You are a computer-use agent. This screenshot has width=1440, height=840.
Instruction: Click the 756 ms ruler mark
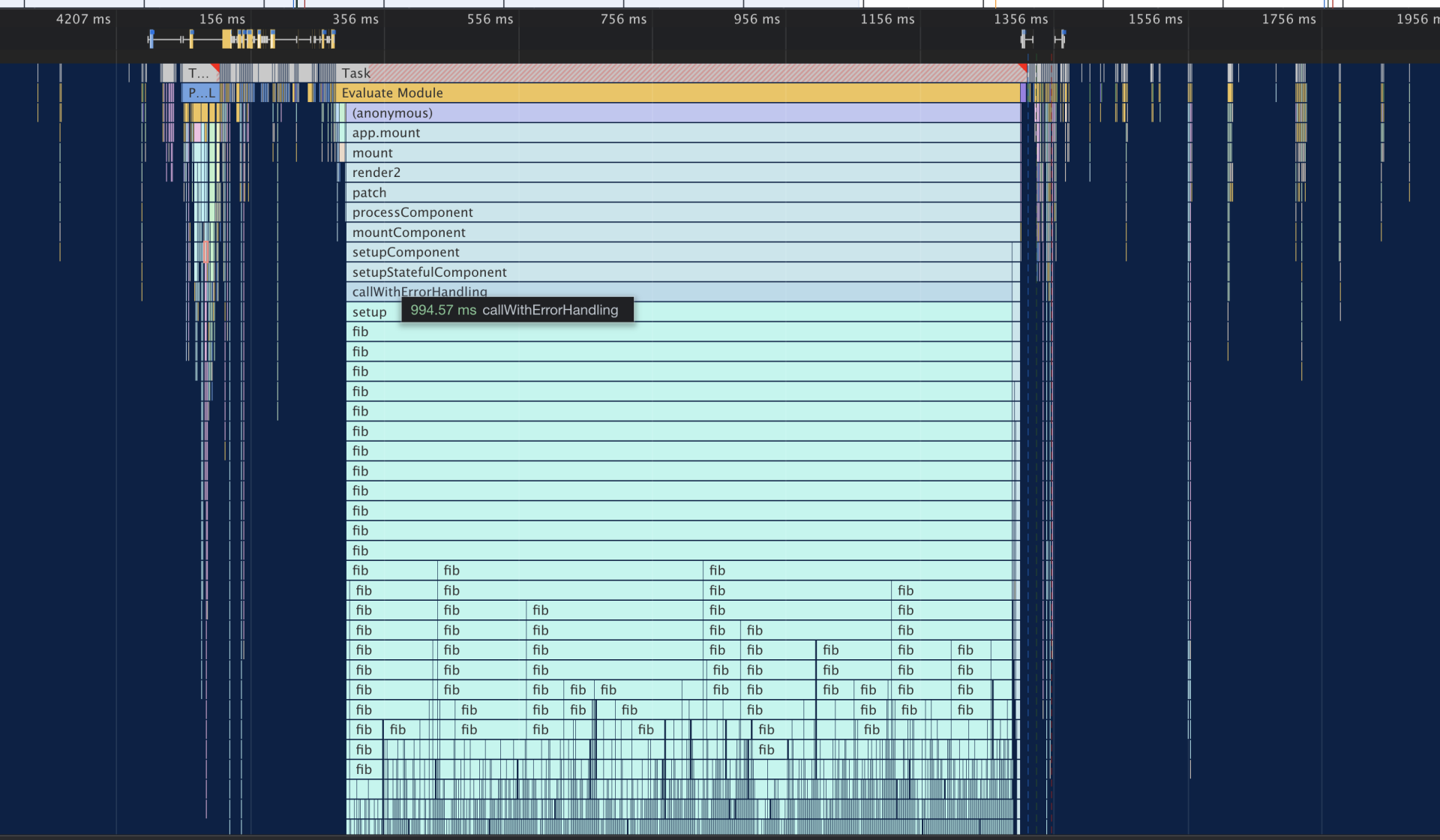(x=623, y=19)
